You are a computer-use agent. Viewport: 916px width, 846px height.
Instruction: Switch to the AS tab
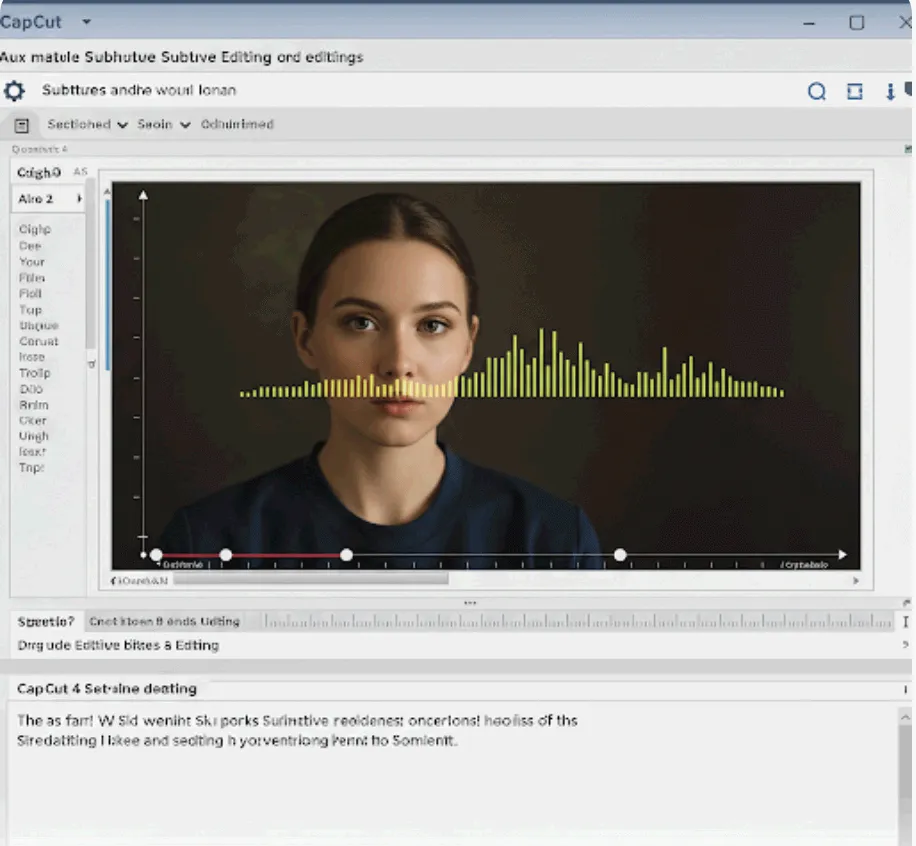click(80, 172)
